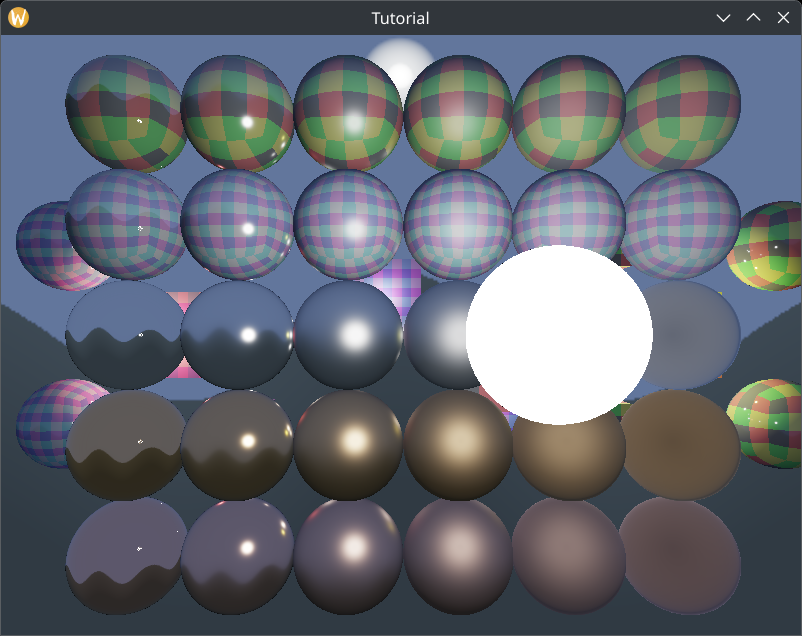Click the chevron-up maximize icon
This screenshot has height=636, width=802.
(x=753, y=17)
